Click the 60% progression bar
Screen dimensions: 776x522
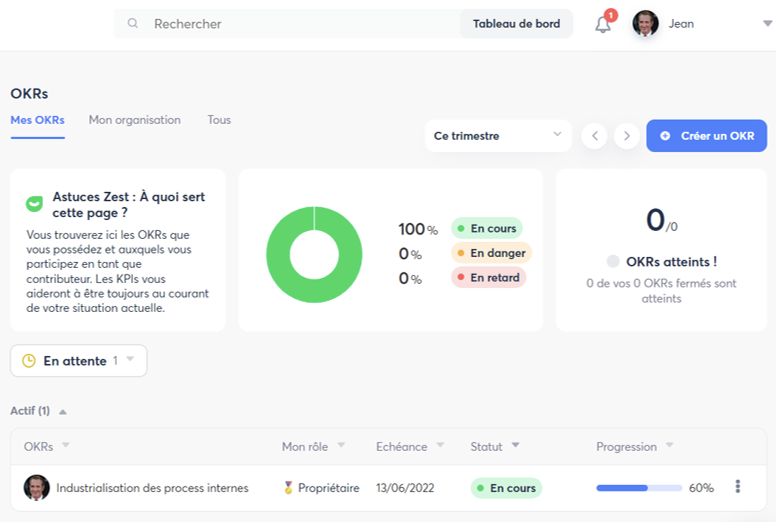[x=639, y=488]
